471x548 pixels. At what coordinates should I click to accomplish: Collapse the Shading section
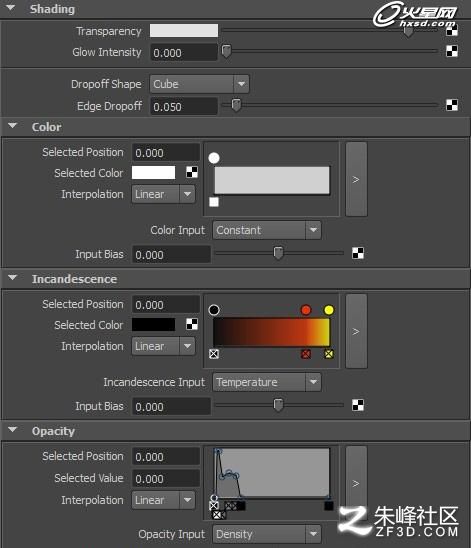click(x=11, y=8)
